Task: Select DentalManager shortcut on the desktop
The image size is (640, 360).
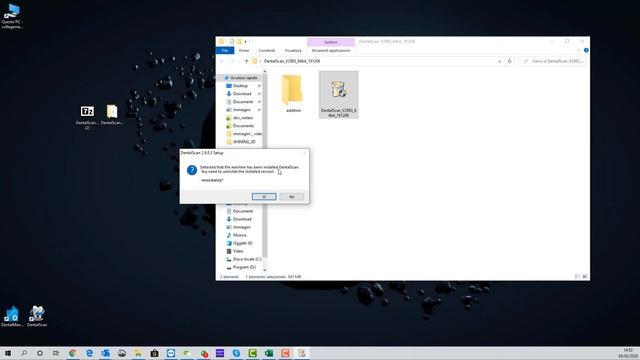Action: tap(12, 316)
